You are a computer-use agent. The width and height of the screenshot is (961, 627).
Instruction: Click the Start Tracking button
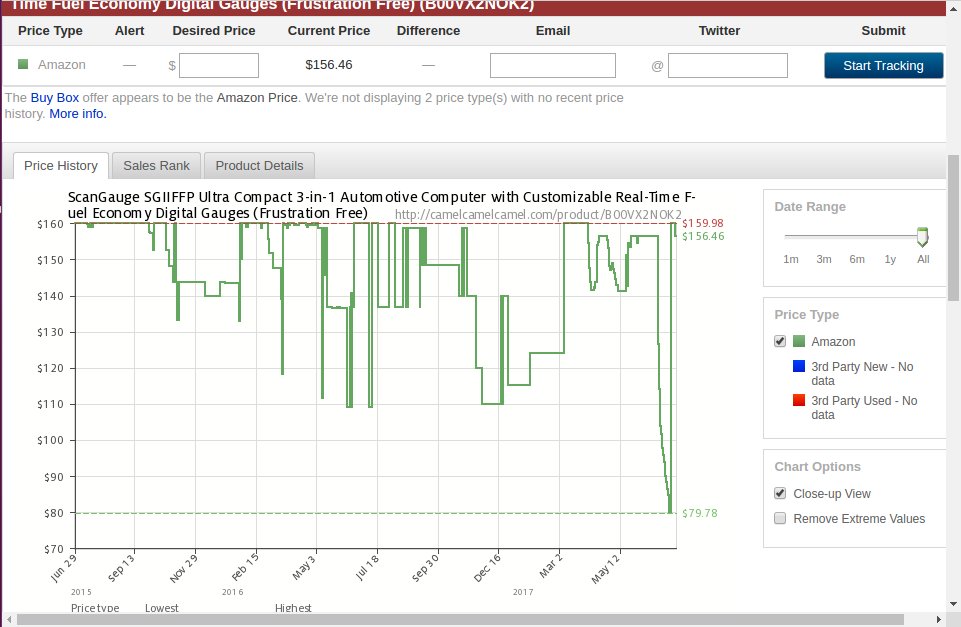click(x=883, y=66)
